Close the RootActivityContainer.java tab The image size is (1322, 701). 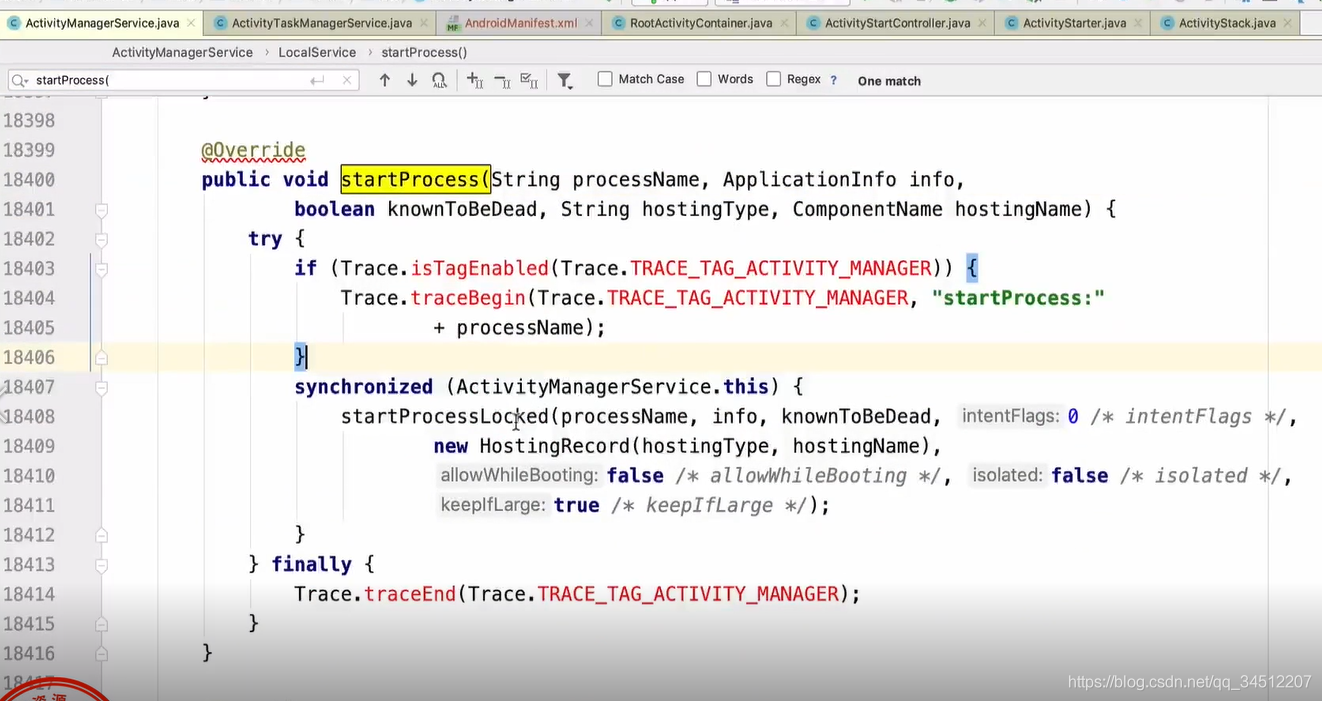(783, 23)
